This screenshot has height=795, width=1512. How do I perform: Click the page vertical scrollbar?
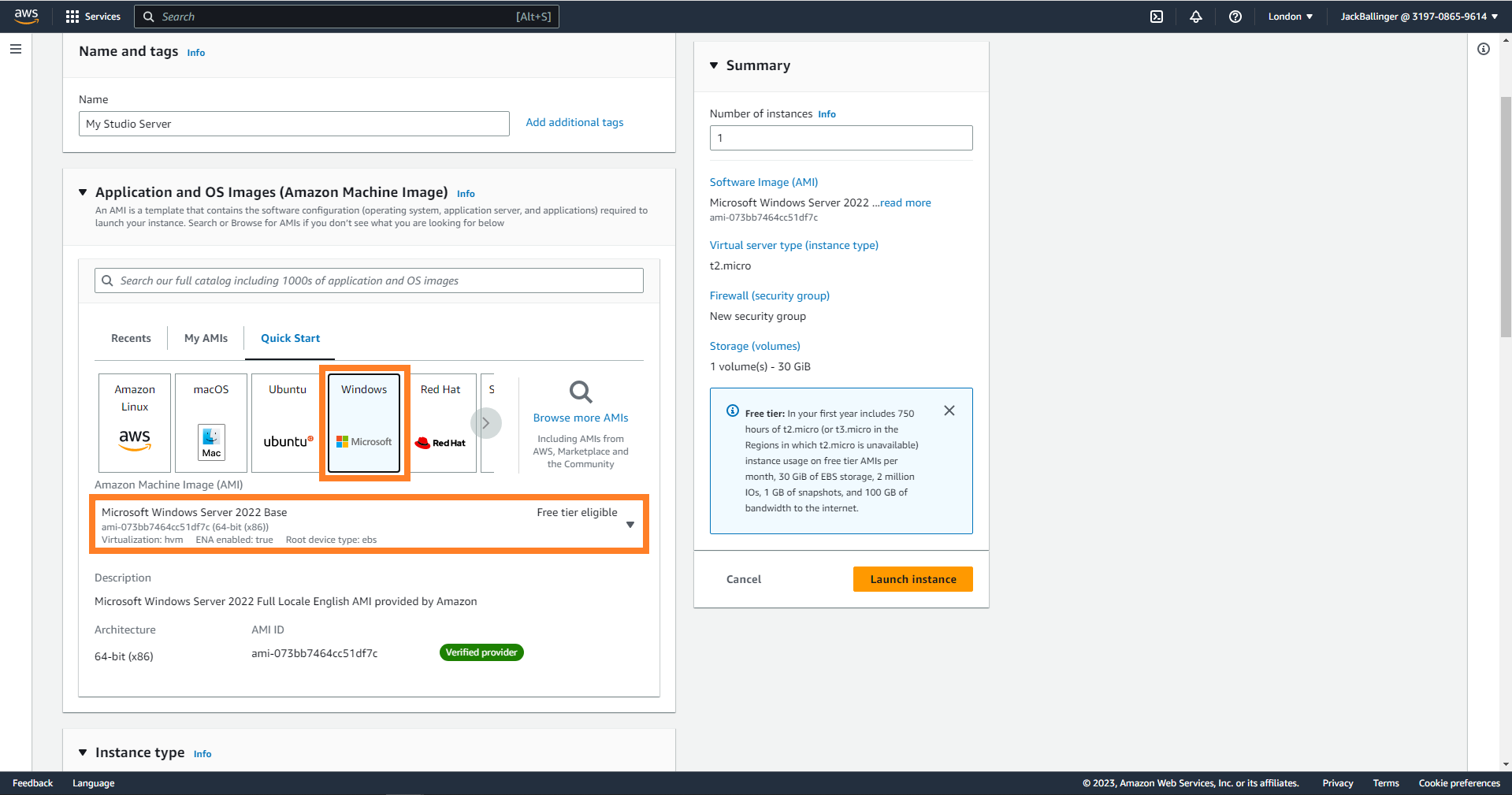[1506, 217]
